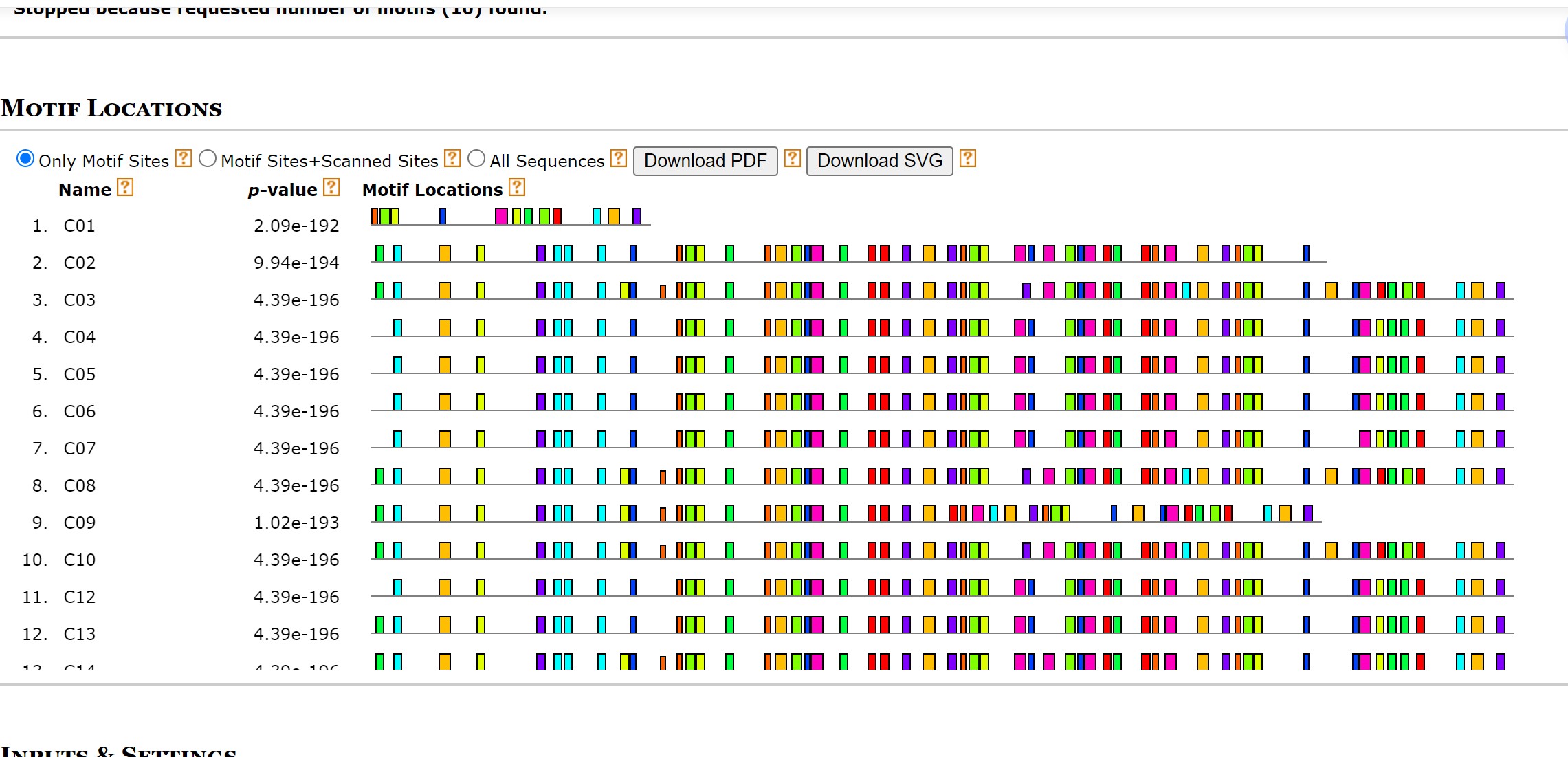Click sequence name C02

tap(79, 263)
